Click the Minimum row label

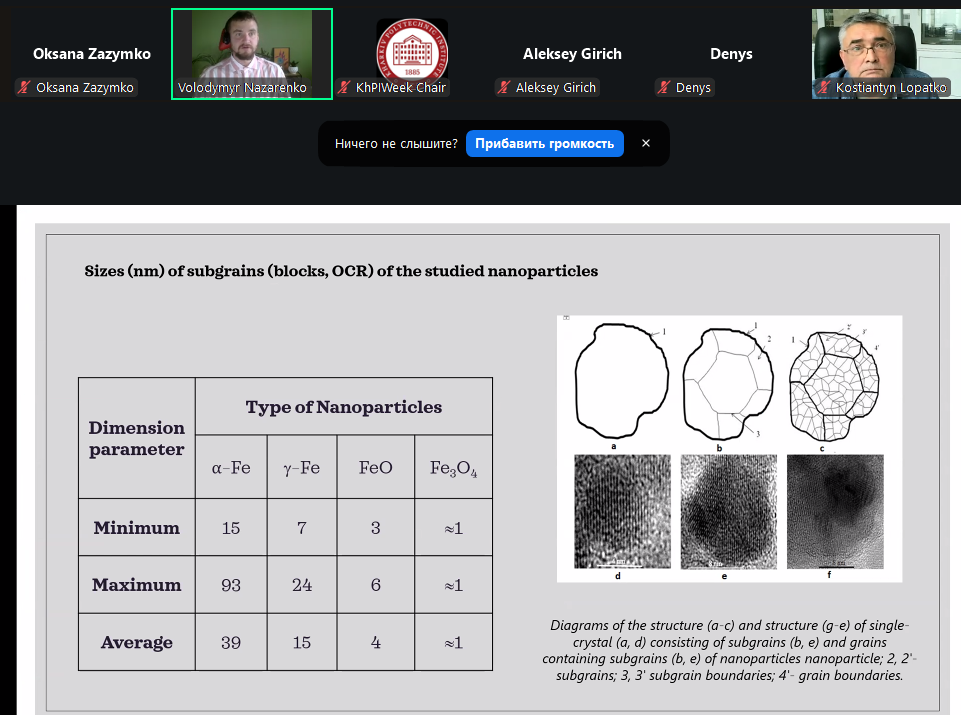137,528
